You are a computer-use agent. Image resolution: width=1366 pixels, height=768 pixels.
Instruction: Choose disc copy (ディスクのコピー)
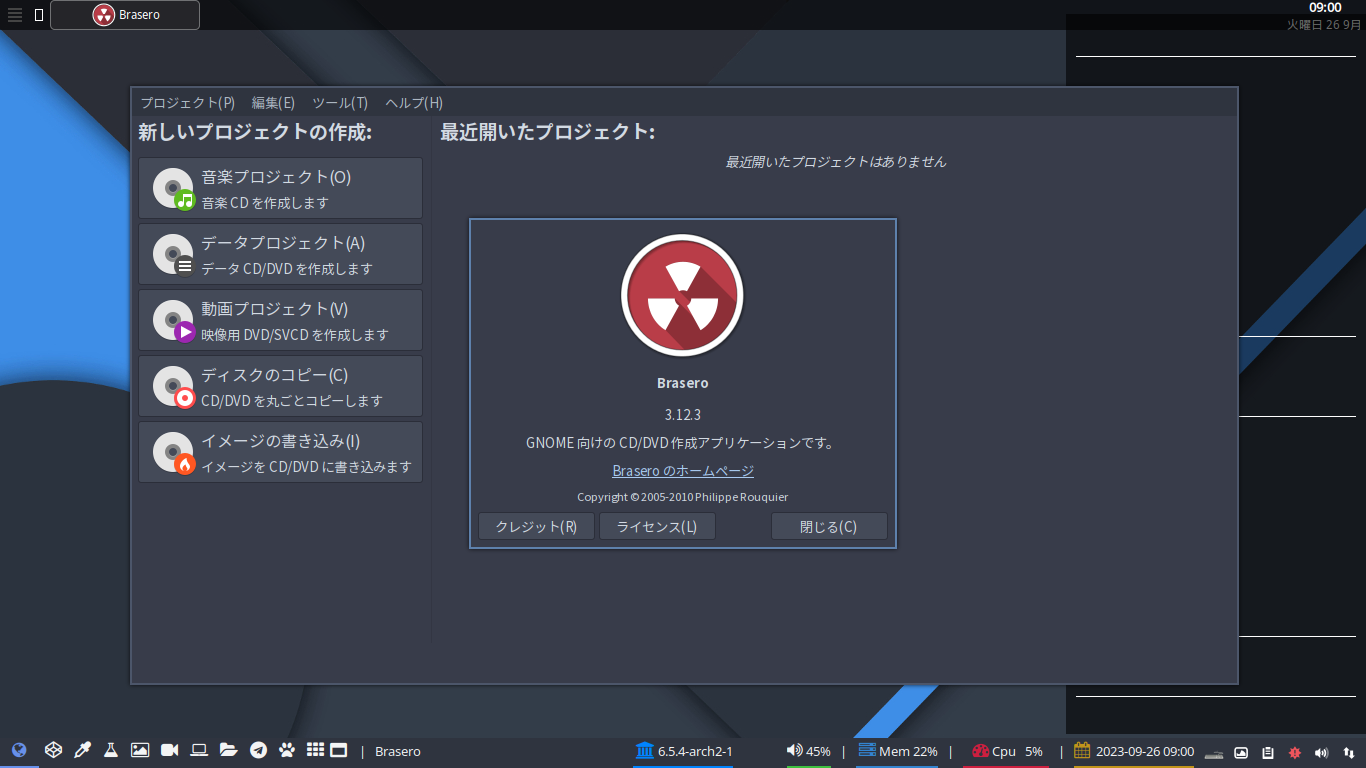(x=280, y=386)
